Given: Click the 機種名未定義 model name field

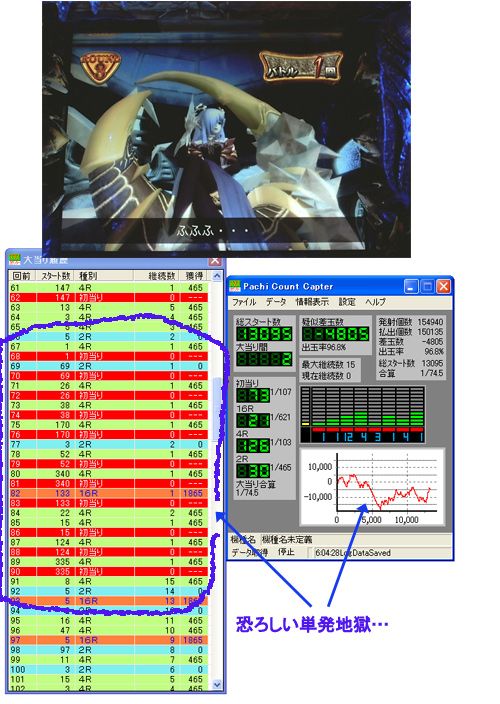Looking at the screenshot, I should click(x=355, y=539).
